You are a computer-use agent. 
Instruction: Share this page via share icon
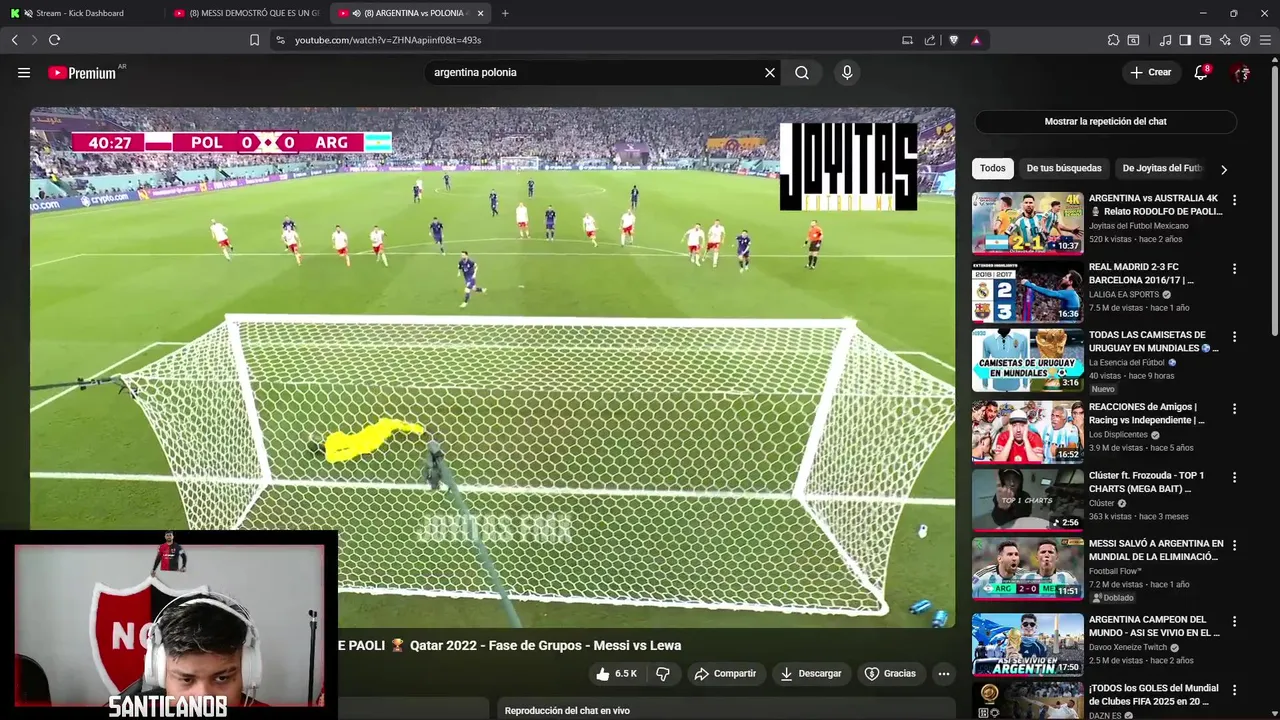930,40
